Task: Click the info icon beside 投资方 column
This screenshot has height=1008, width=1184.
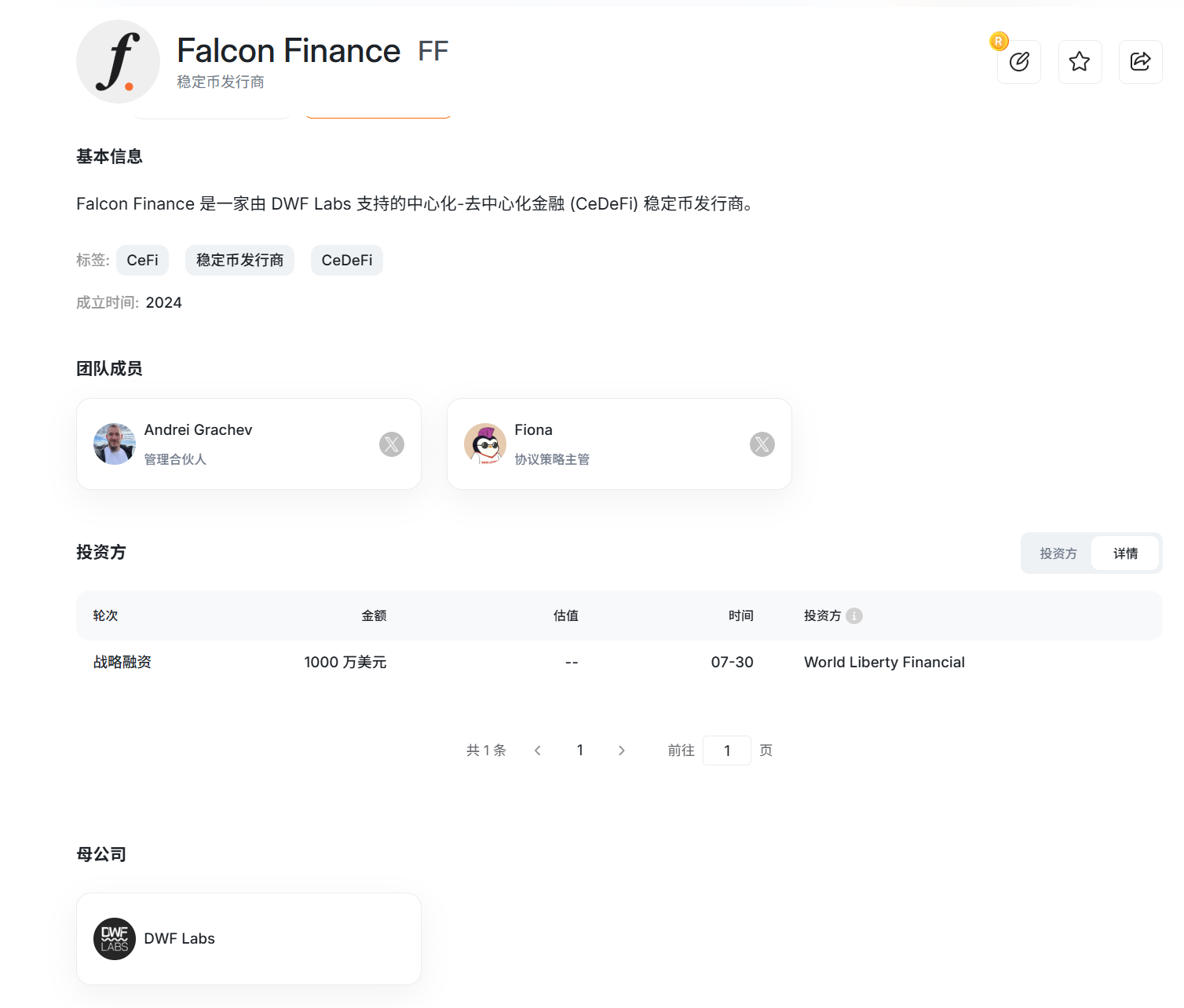Action: tap(855, 615)
